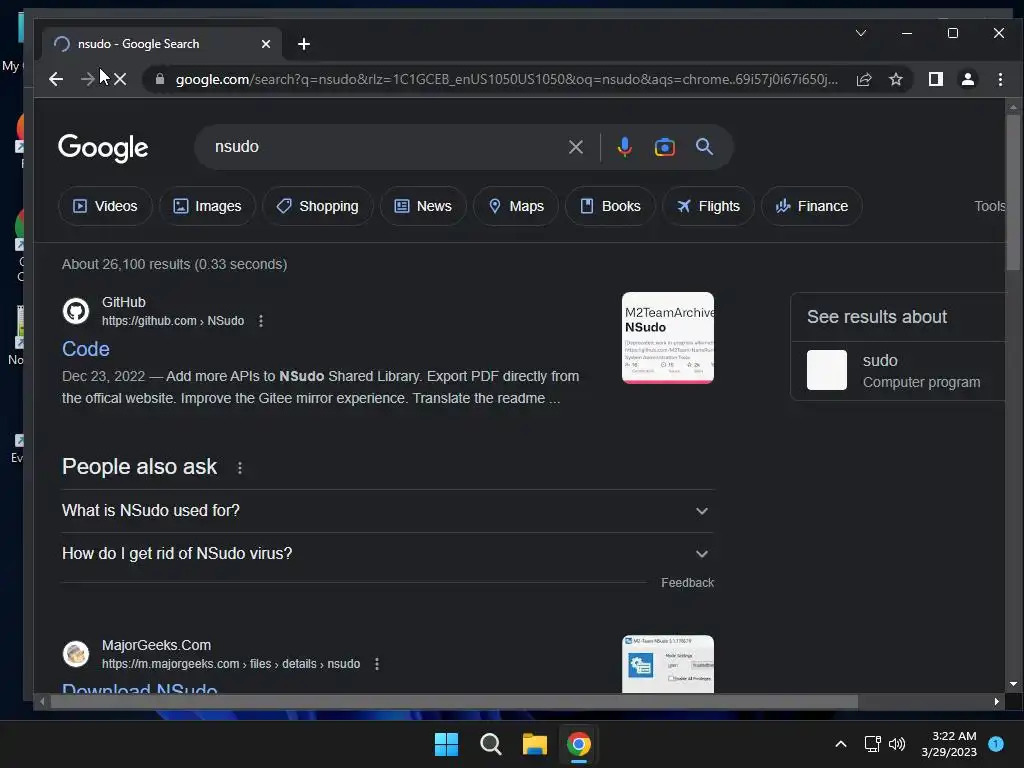The height and width of the screenshot is (768, 1024).
Task: Select the nsudo - Google Search tab
Action: 162,44
